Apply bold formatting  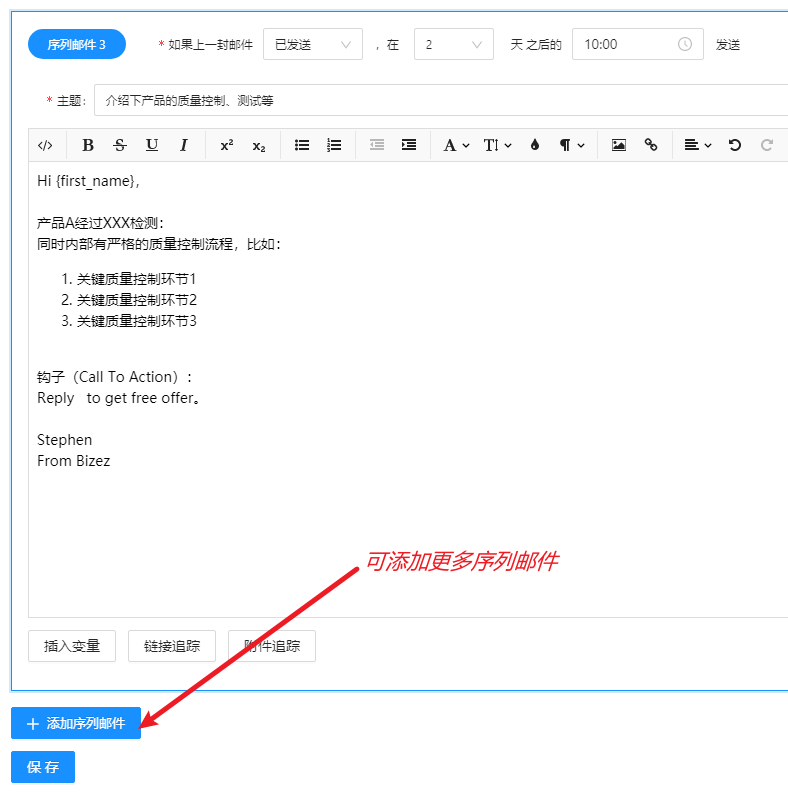(88, 145)
